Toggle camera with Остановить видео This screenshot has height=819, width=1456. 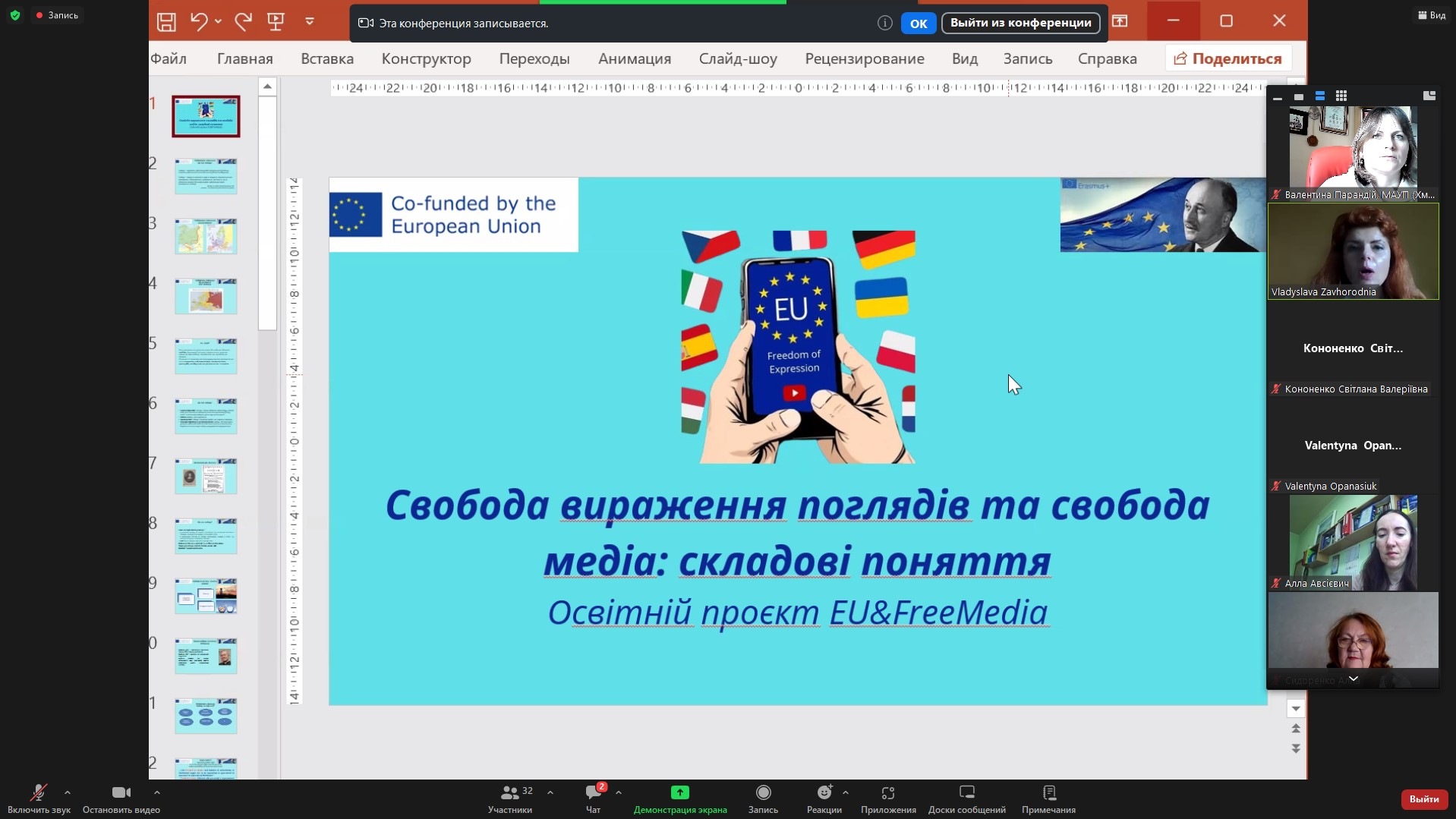(x=121, y=799)
